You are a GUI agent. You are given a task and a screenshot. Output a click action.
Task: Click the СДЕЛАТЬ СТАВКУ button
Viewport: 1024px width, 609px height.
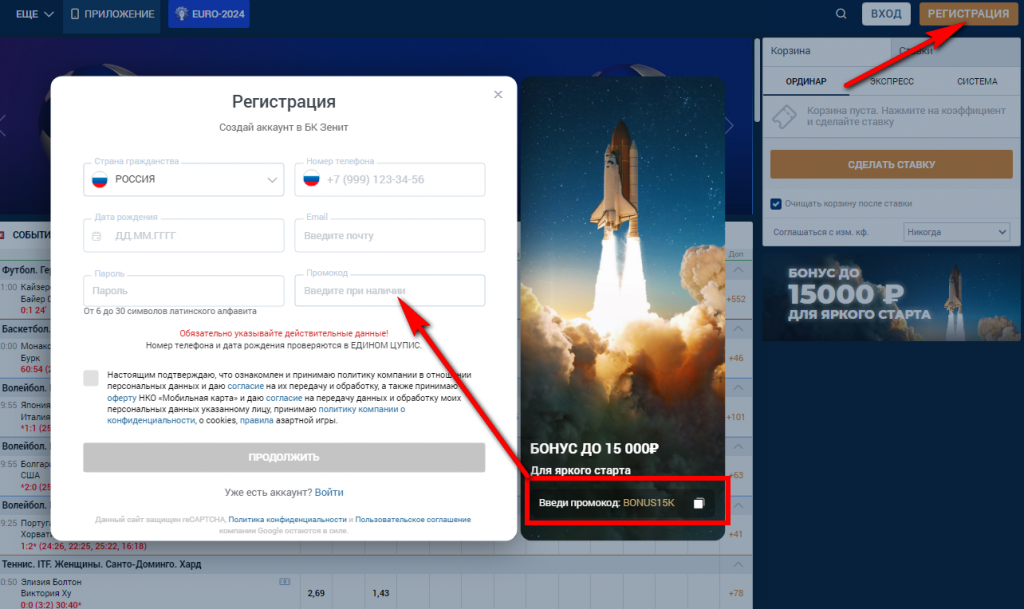pyautogui.click(x=891, y=164)
